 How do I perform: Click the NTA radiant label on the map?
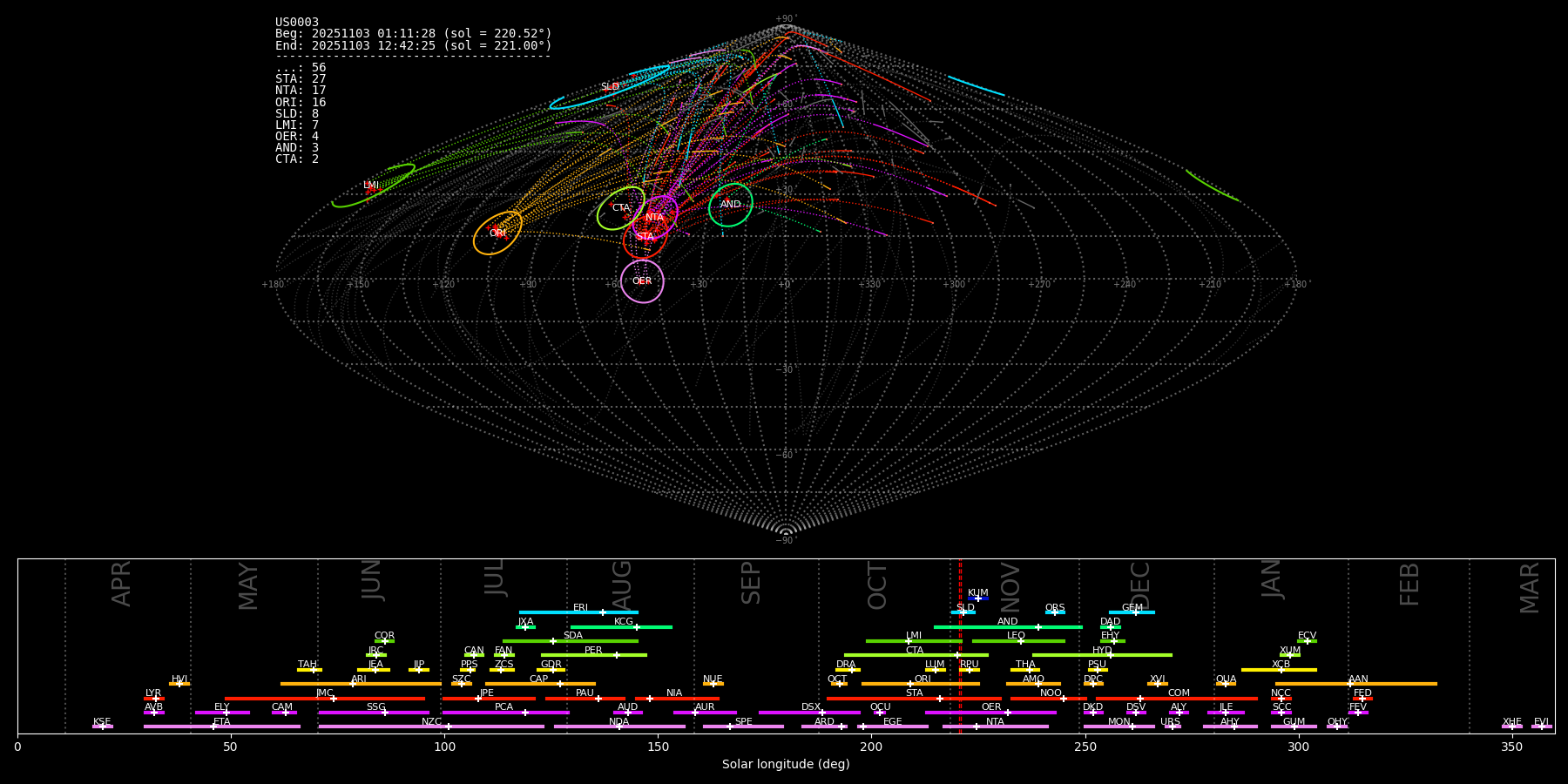pos(654,217)
